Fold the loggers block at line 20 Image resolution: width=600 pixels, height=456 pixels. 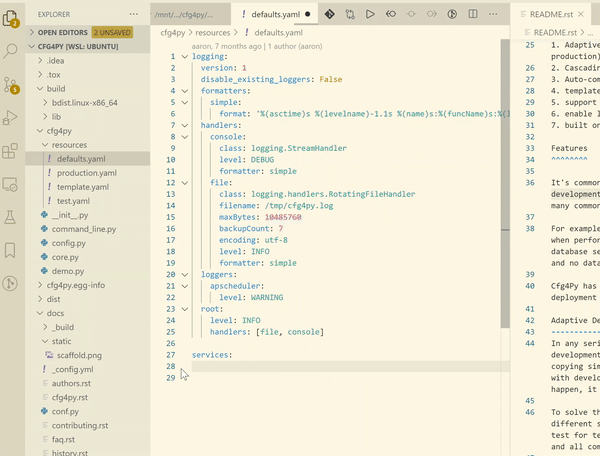[184, 275]
